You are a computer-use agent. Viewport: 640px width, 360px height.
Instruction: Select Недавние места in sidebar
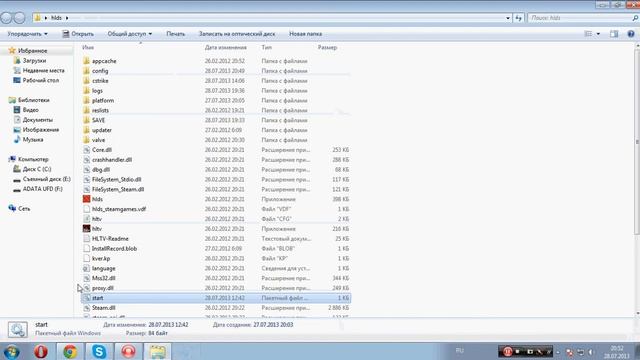coord(43,70)
